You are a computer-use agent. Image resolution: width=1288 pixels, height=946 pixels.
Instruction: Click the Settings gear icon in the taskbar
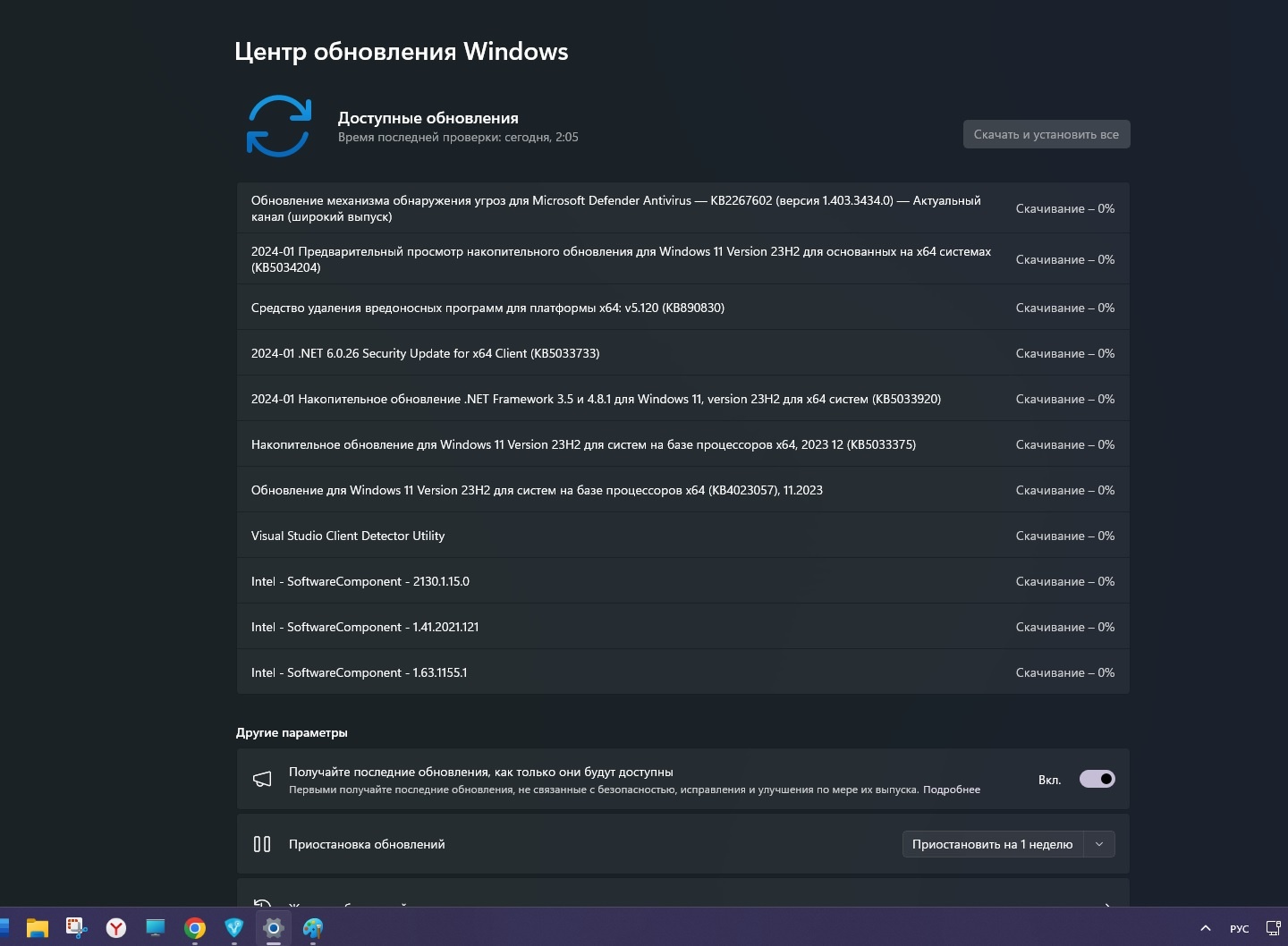click(274, 928)
